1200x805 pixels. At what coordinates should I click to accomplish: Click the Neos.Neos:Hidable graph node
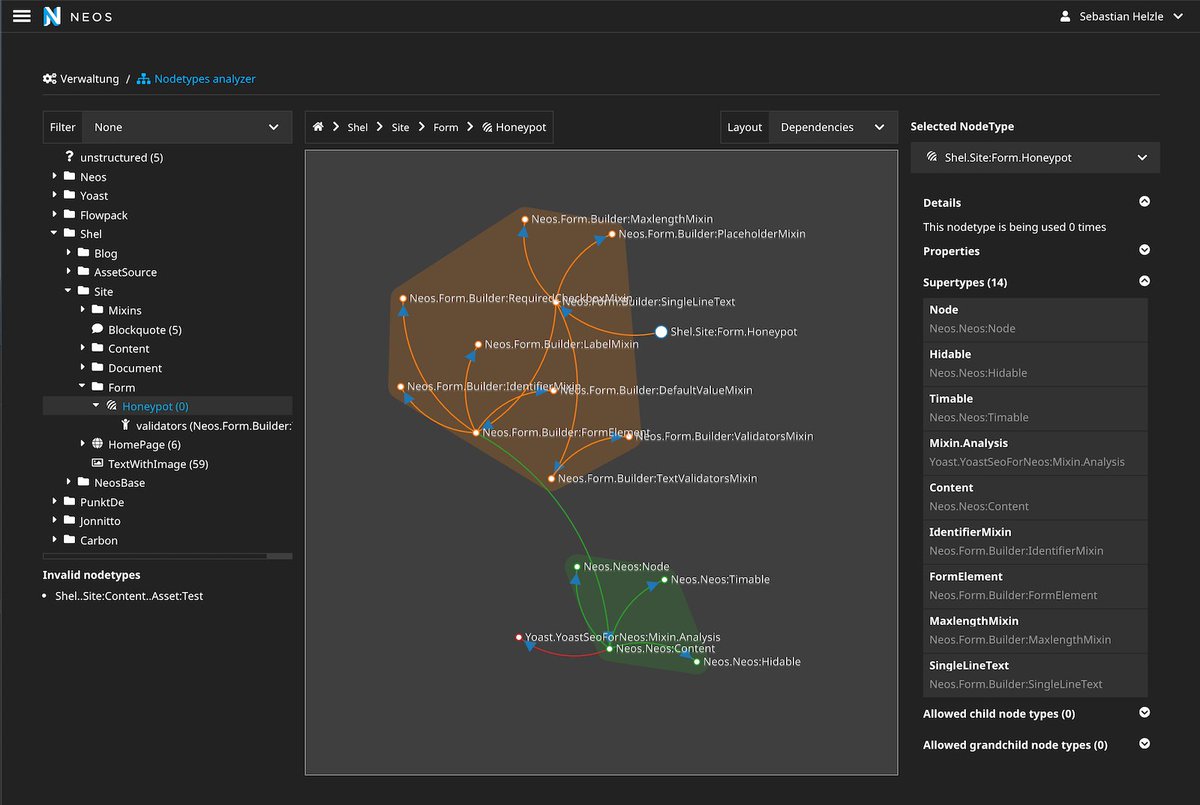tap(697, 662)
